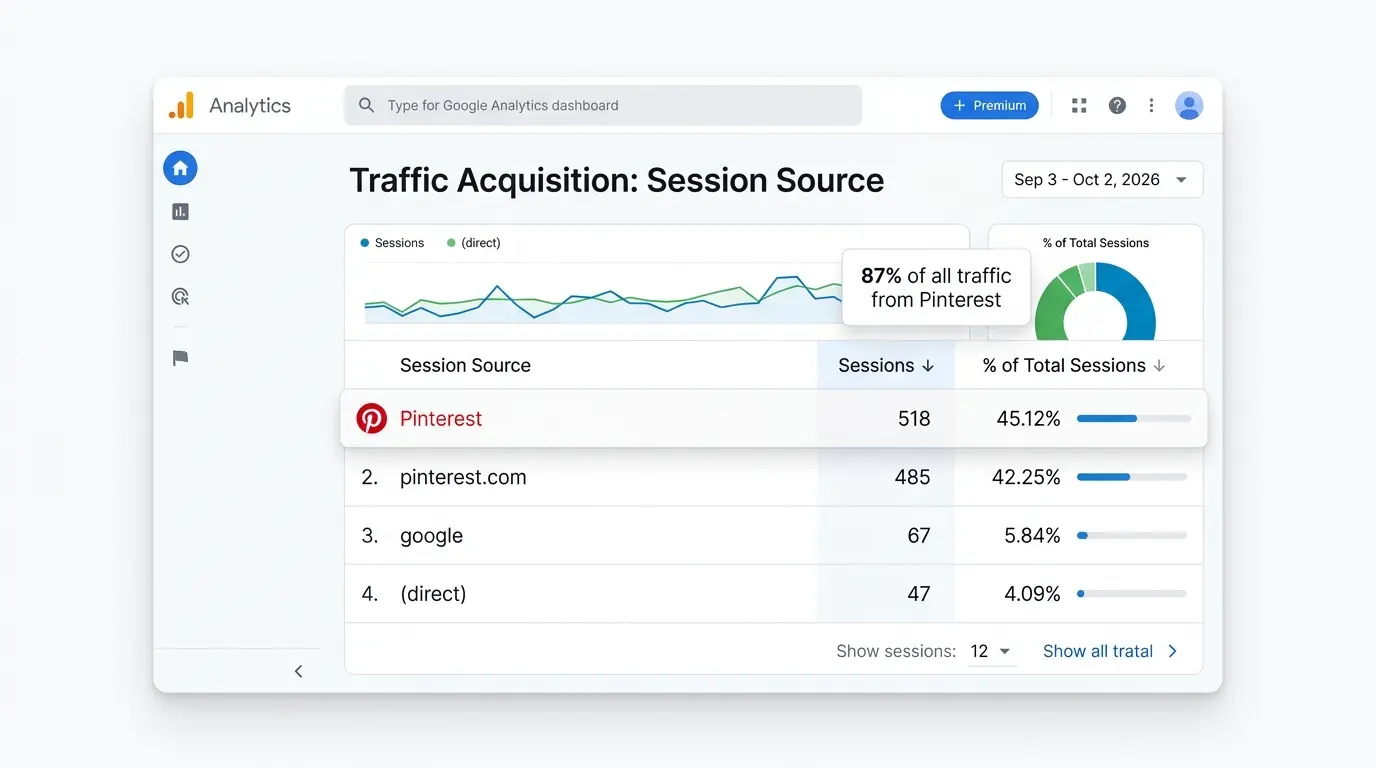Image resolution: width=1376 pixels, height=768 pixels.
Task: Click the Show all tratal link
Action: coord(1110,651)
